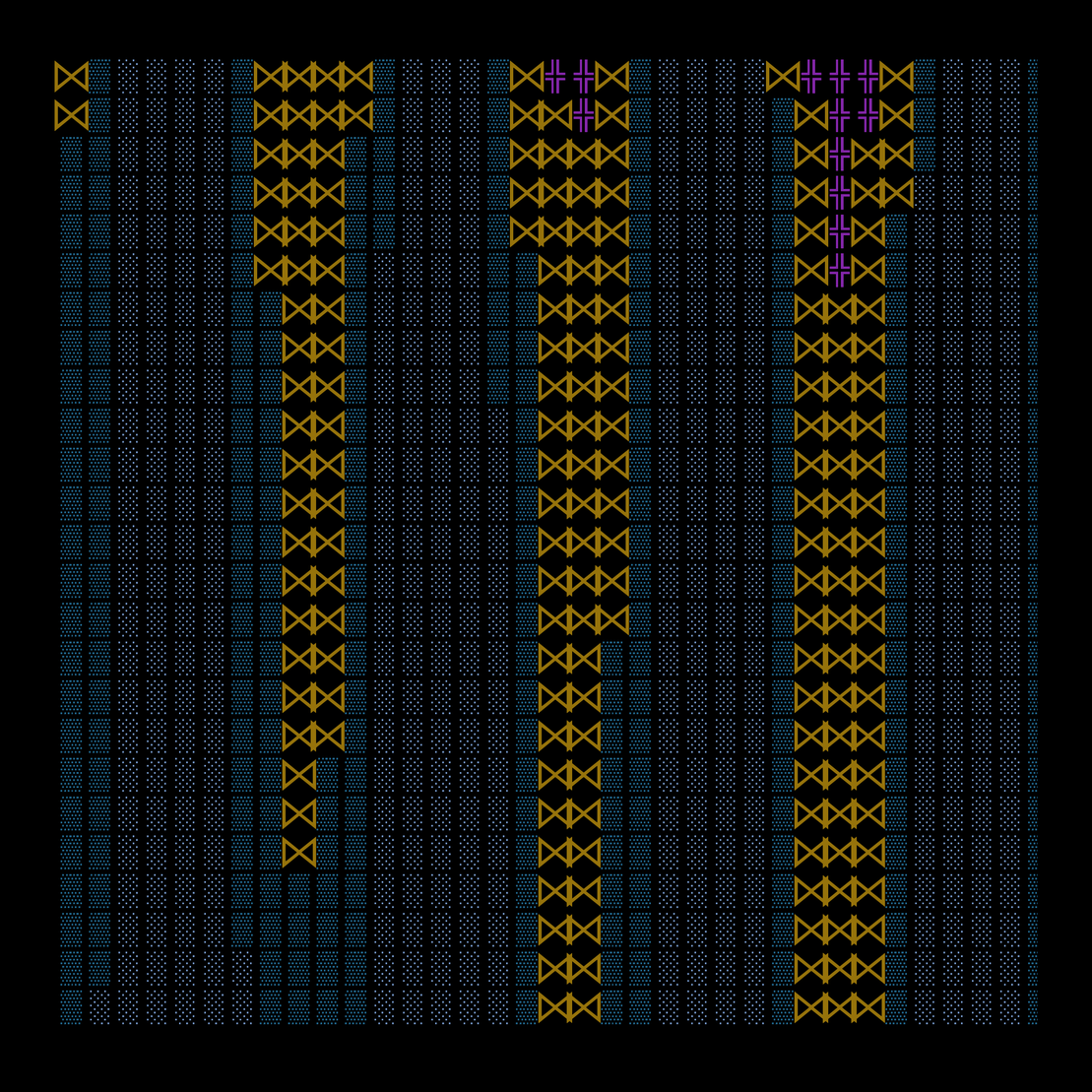1092x1092 pixels.
Task: Select bowtie right of middle column's top purple crosses
Action: (x=611, y=77)
